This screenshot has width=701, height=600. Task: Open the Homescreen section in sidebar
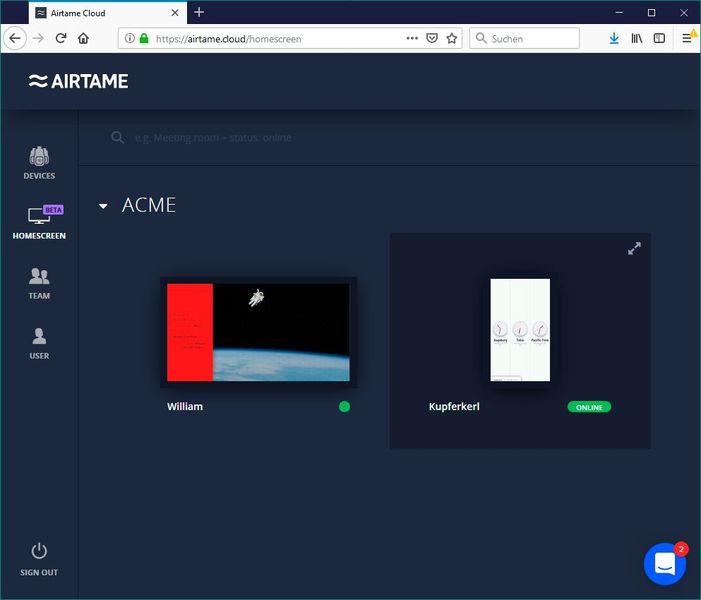tap(39, 222)
